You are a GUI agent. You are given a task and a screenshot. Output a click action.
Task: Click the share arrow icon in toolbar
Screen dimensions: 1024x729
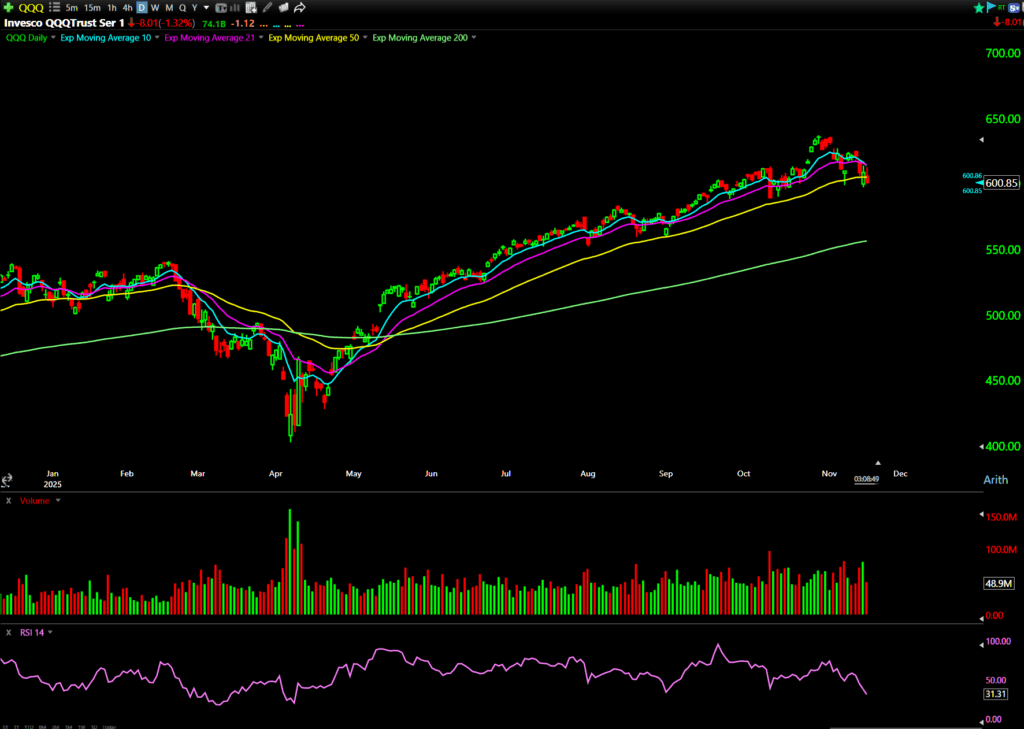(x=299, y=8)
